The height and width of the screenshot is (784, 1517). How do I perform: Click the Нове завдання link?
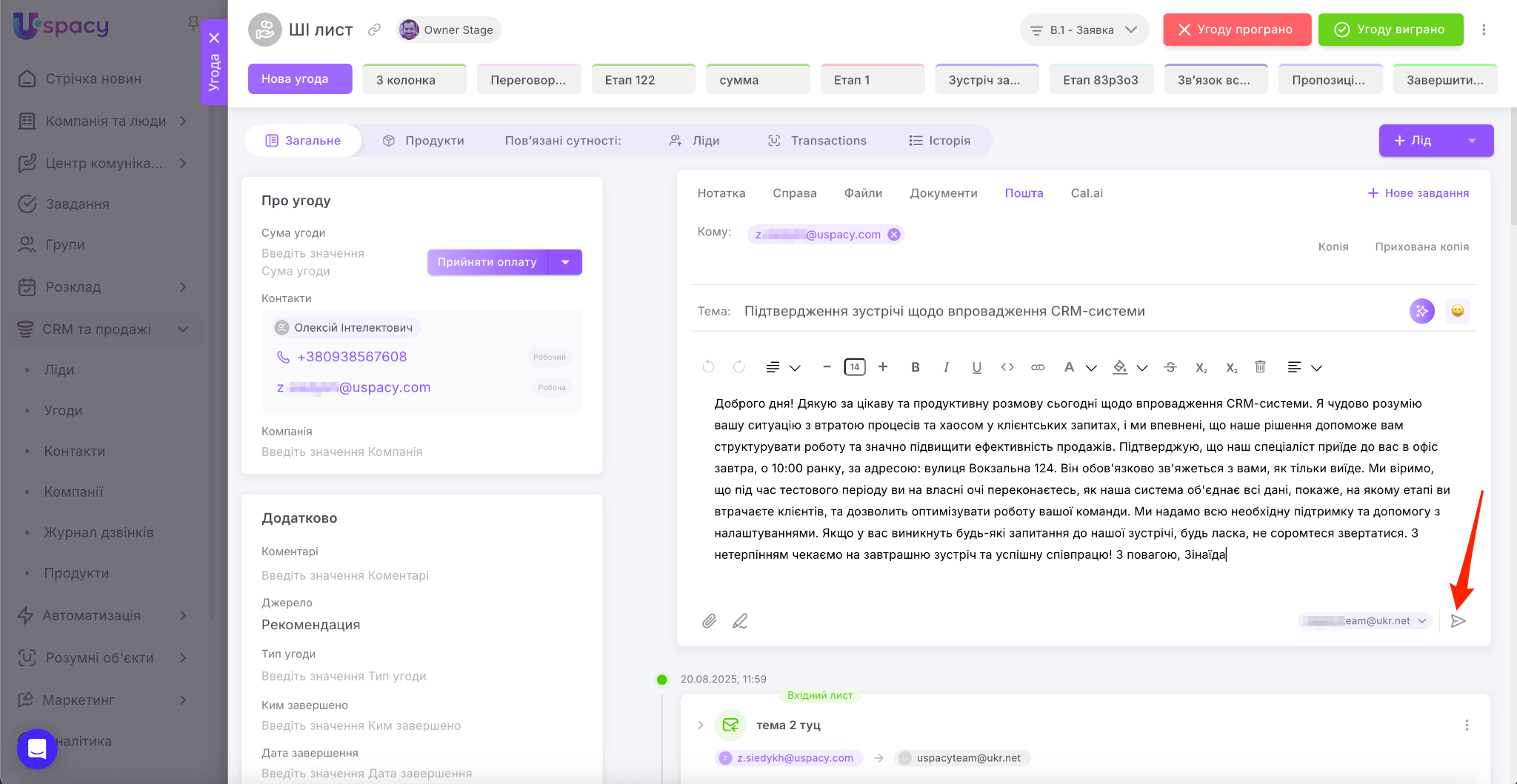[1418, 193]
